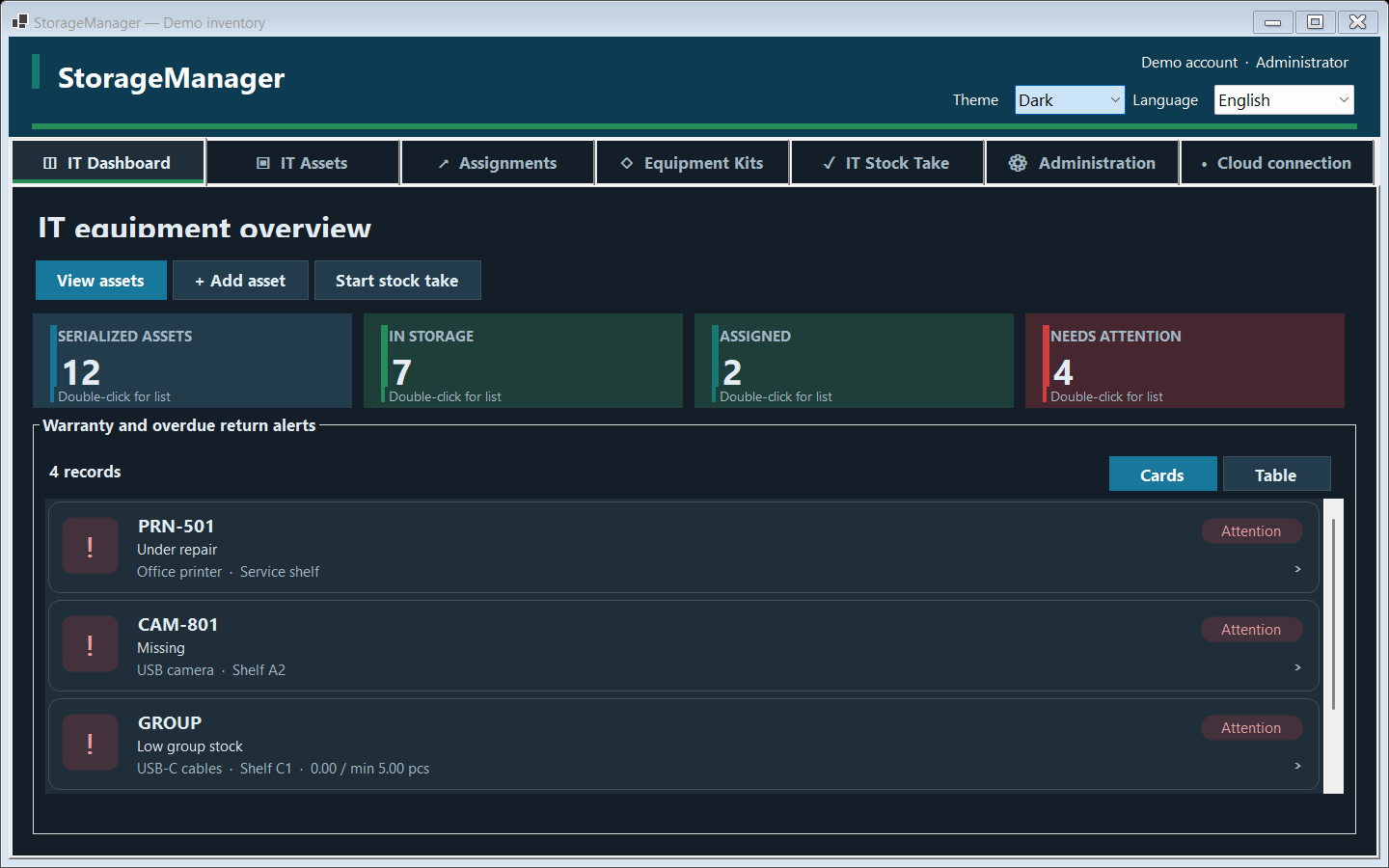Viewport: 1389px width, 868px height.
Task: Click the Start stock take button
Action: [x=397, y=281]
